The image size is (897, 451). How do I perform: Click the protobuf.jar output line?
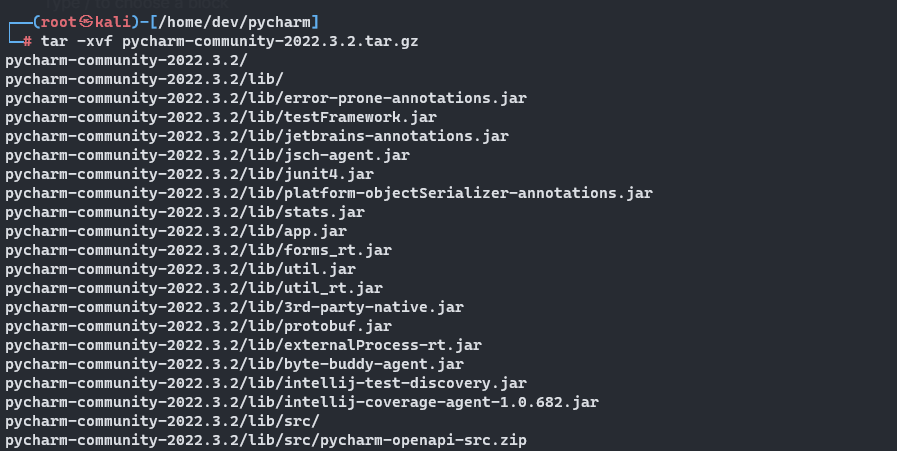198,326
